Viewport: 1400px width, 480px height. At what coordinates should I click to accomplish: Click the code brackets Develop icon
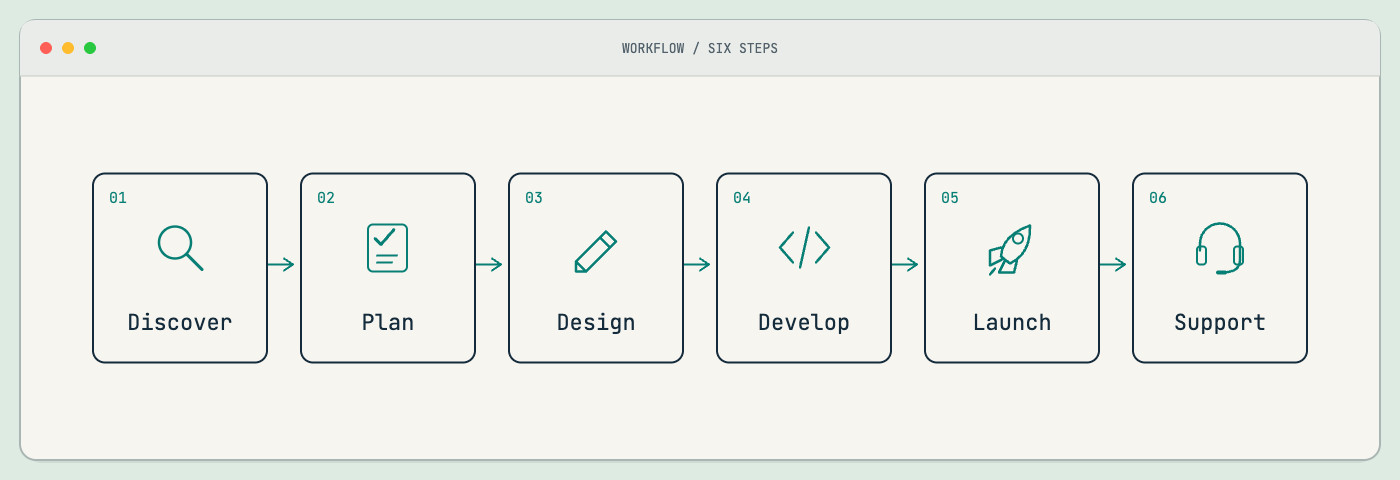point(804,247)
